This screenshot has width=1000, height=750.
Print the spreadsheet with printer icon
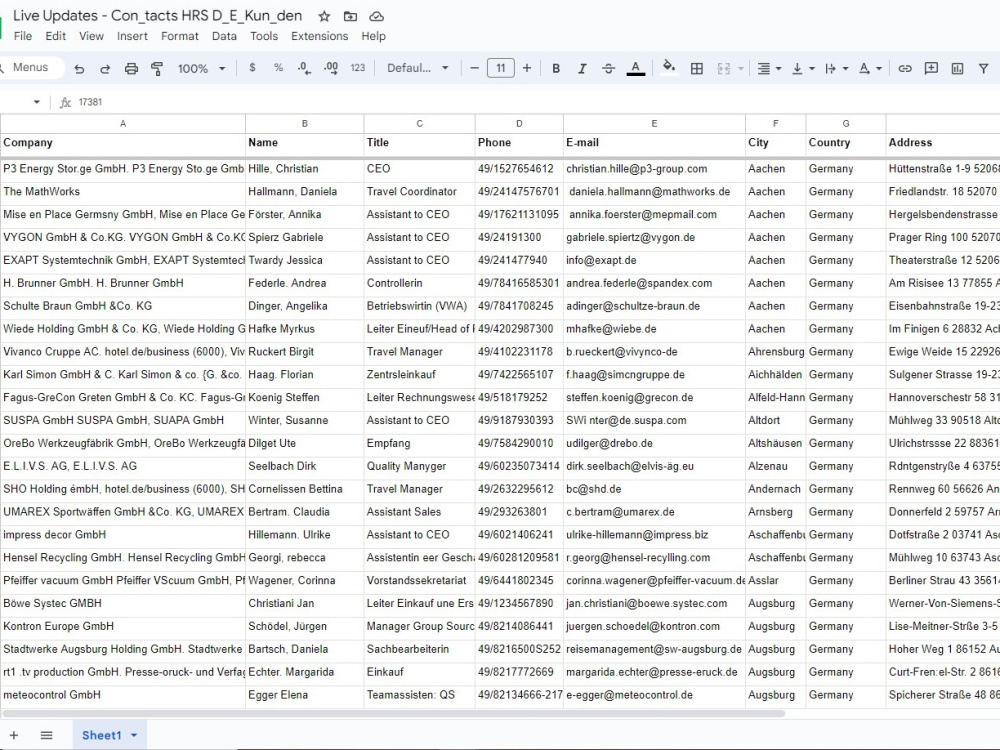(131, 68)
